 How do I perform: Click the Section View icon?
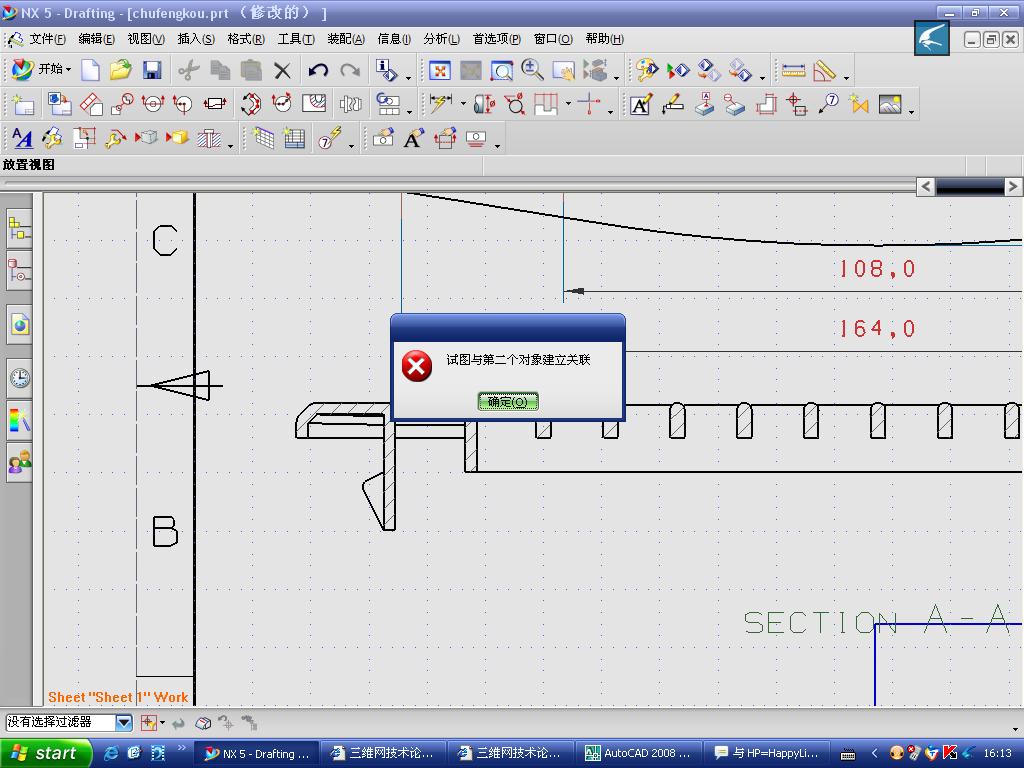pyautogui.click(x=153, y=104)
